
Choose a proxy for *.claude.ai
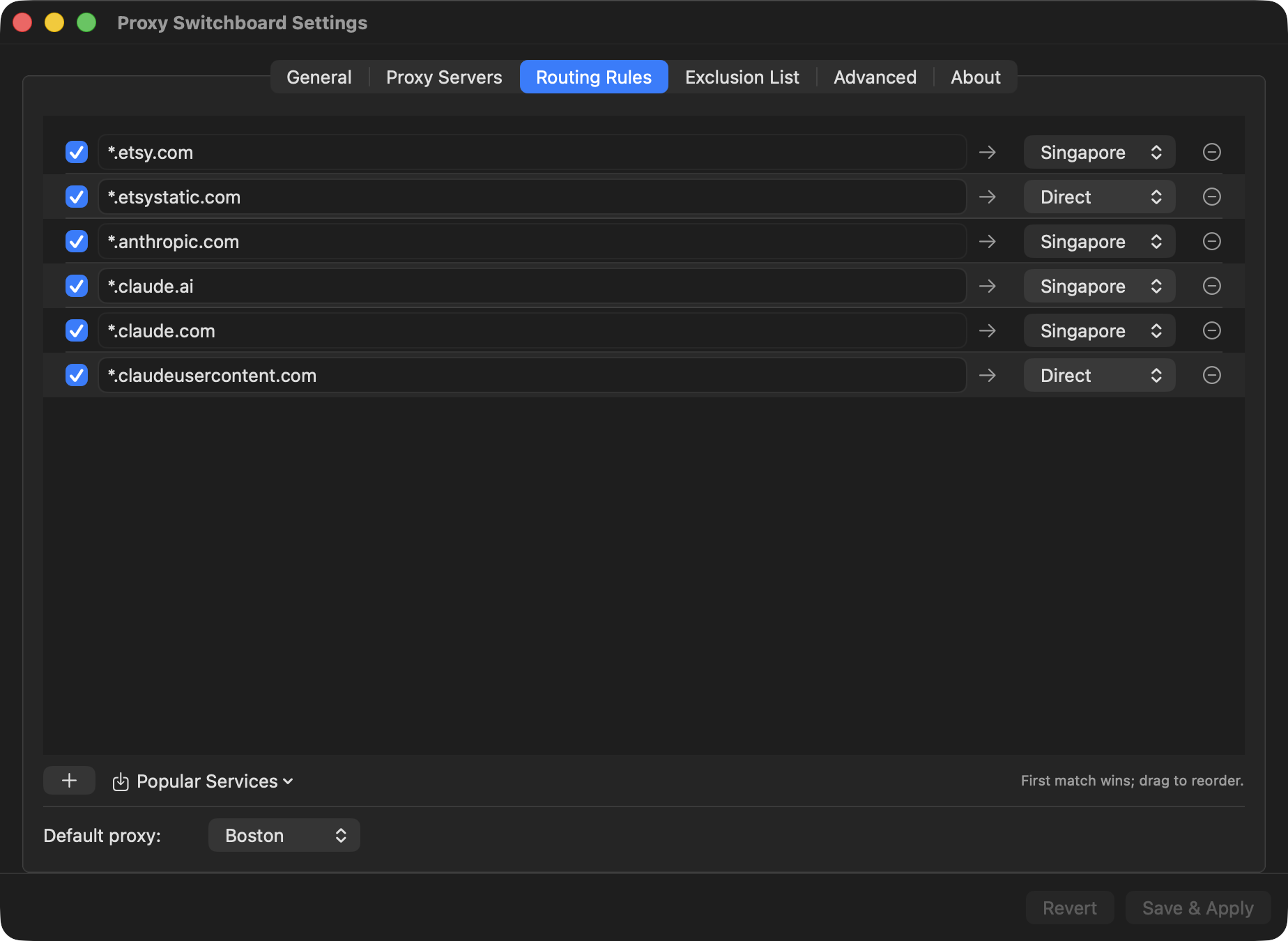click(1099, 286)
